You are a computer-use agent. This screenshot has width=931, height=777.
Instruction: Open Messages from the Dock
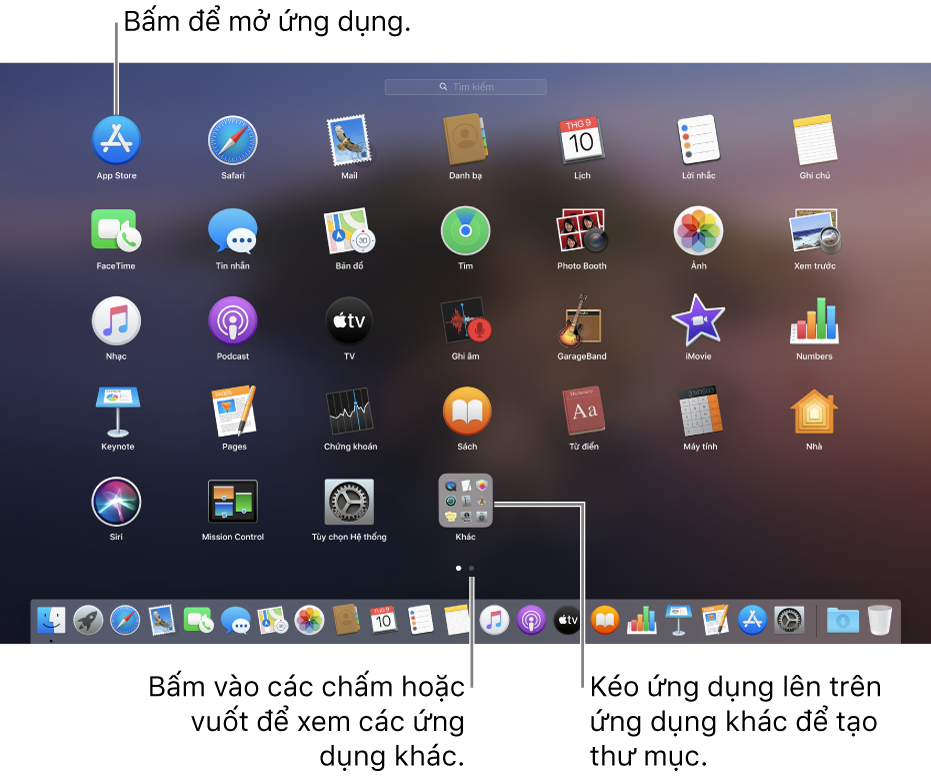236,620
